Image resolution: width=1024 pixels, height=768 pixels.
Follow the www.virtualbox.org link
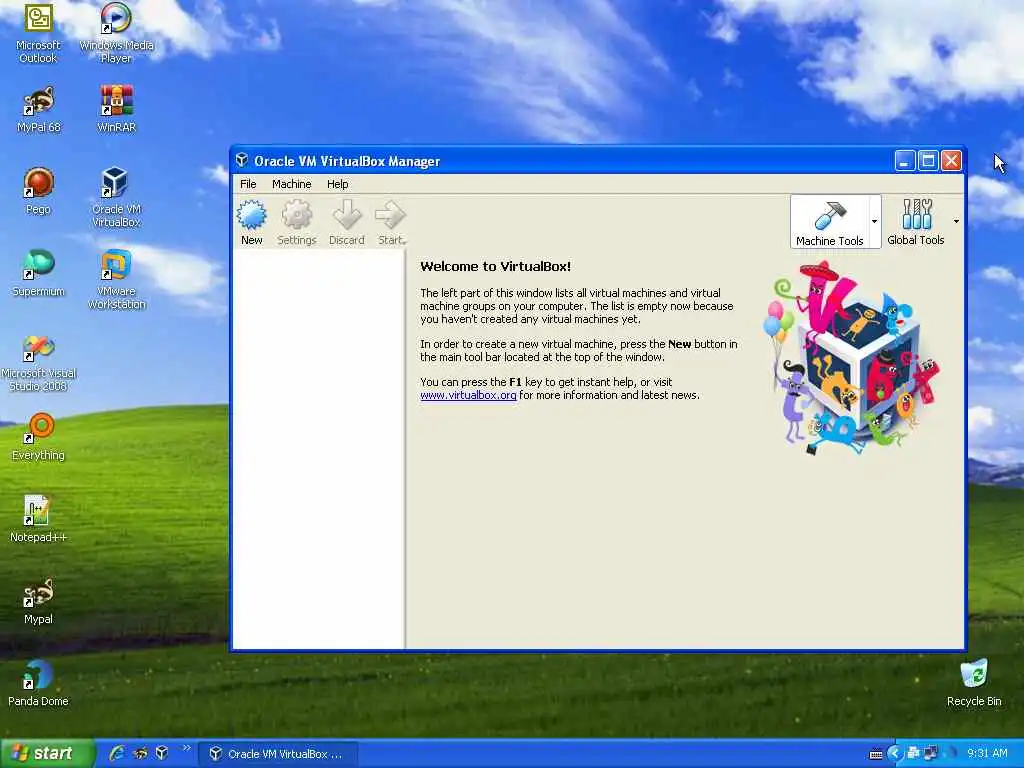click(x=468, y=395)
